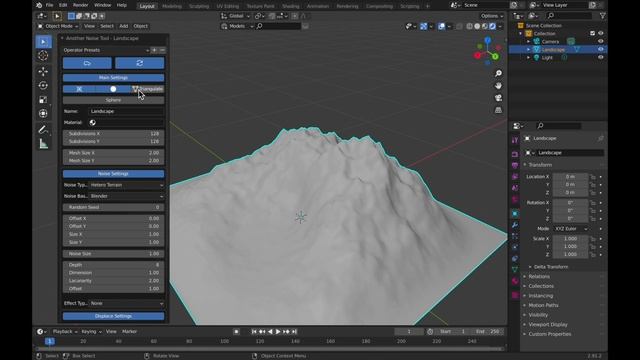Toggle the Triangulate option

coord(147,89)
